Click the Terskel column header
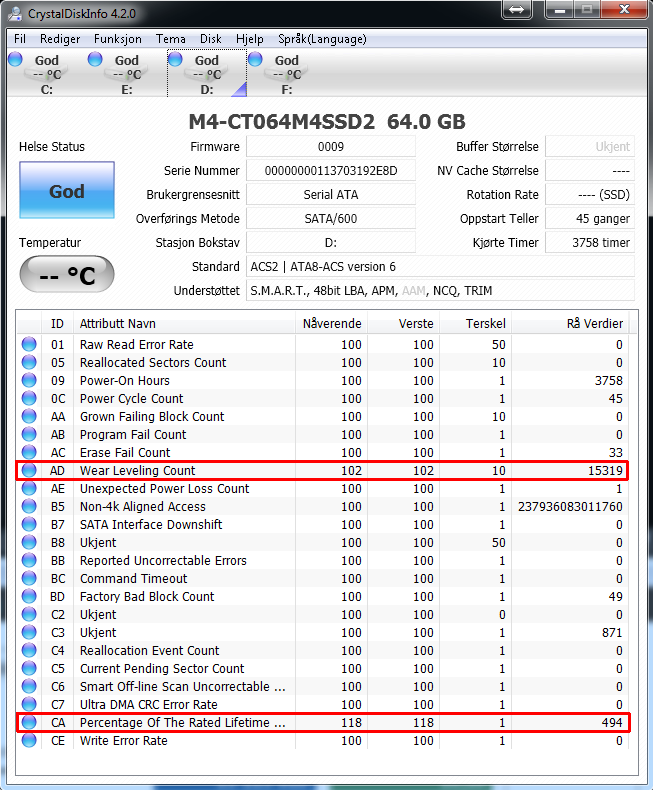 476,323
